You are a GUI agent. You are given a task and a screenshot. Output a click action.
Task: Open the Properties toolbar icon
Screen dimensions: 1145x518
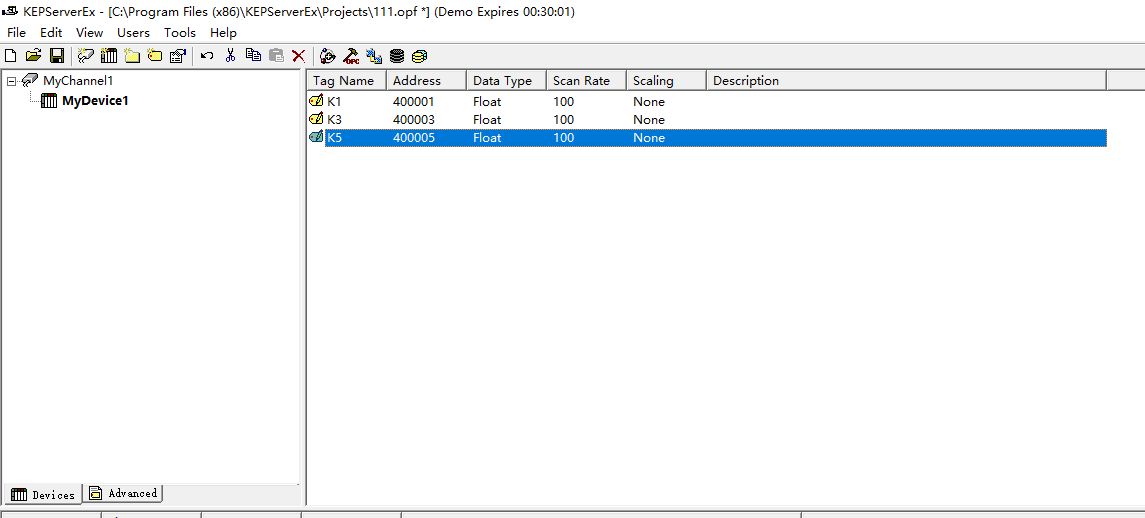click(177, 56)
